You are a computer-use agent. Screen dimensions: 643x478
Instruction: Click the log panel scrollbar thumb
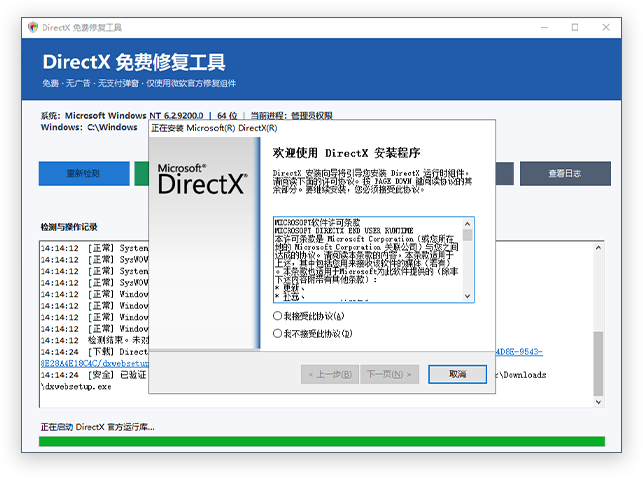click(x=598, y=364)
